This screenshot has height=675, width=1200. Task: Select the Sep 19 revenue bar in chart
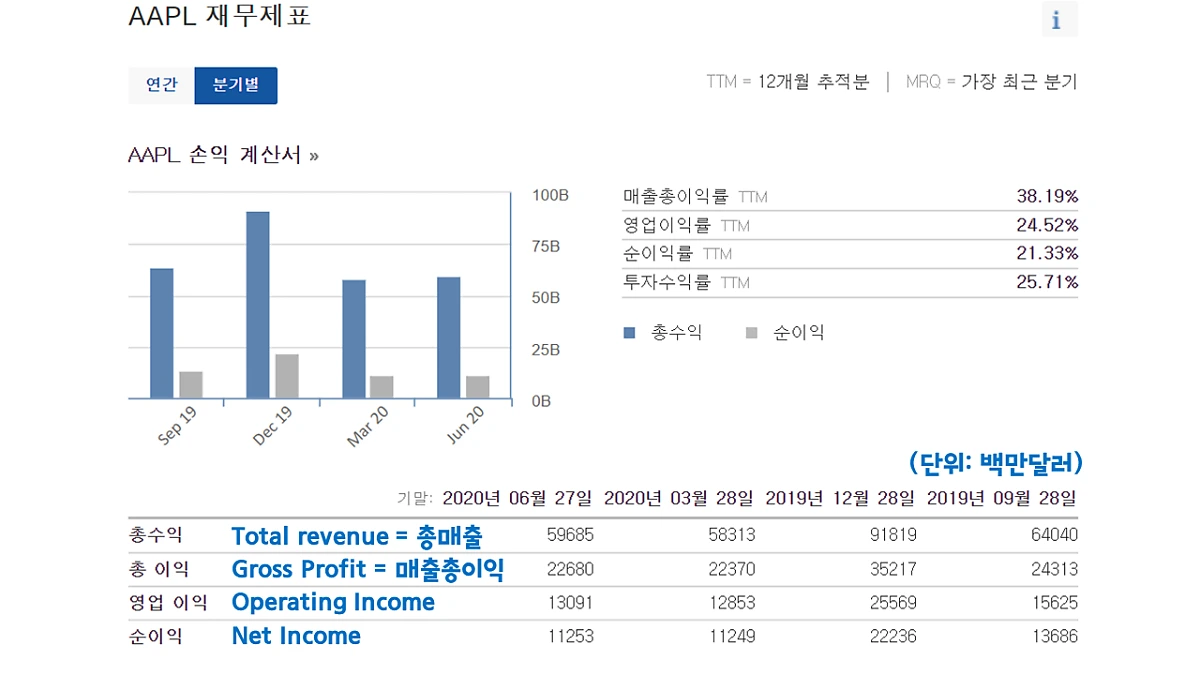[160, 330]
